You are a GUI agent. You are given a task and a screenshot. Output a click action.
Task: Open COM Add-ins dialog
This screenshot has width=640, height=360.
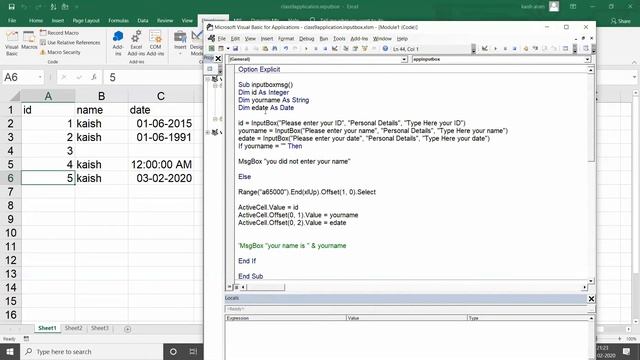pyautogui.click(x=155, y=42)
